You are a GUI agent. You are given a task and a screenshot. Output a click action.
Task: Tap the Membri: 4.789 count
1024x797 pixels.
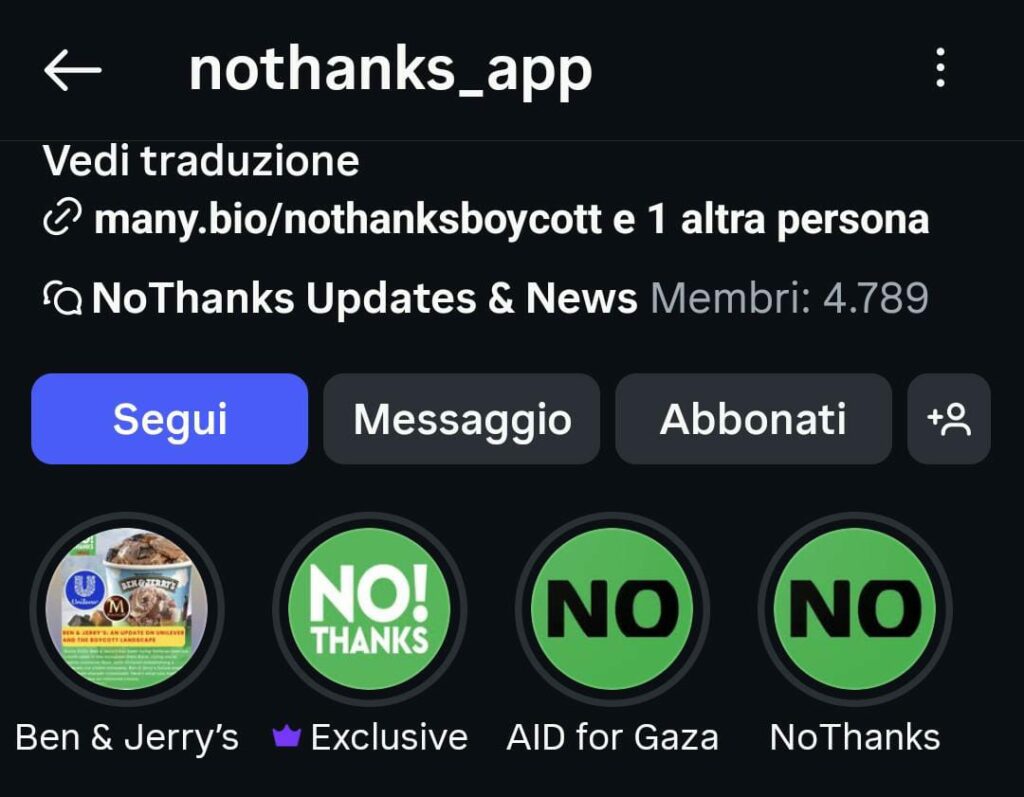pyautogui.click(x=790, y=298)
